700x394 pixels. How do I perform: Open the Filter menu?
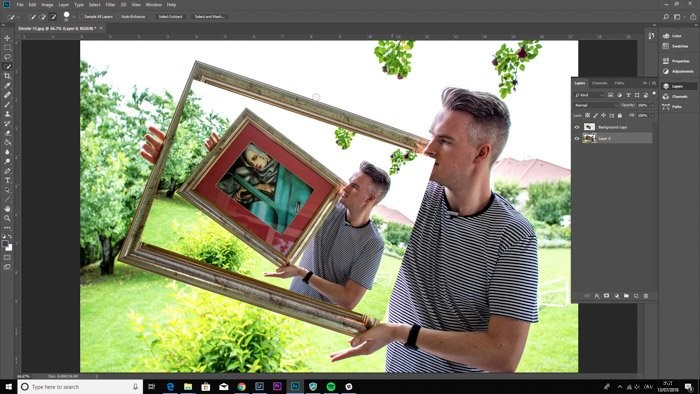tap(111, 4)
